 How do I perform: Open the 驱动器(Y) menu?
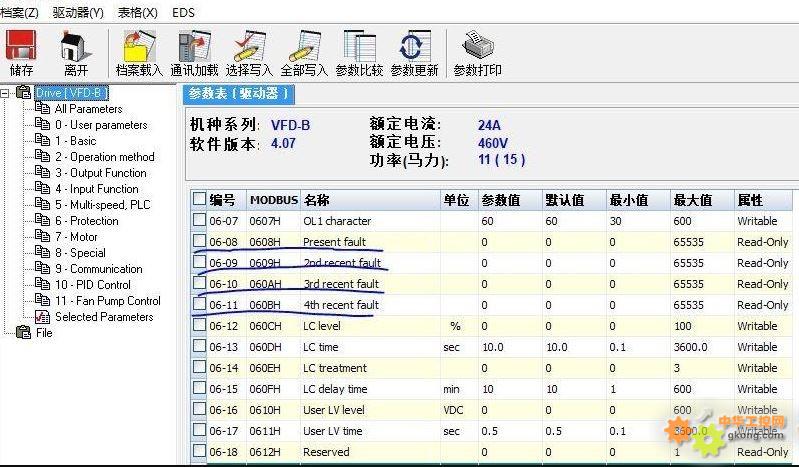[x=77, y=13]
